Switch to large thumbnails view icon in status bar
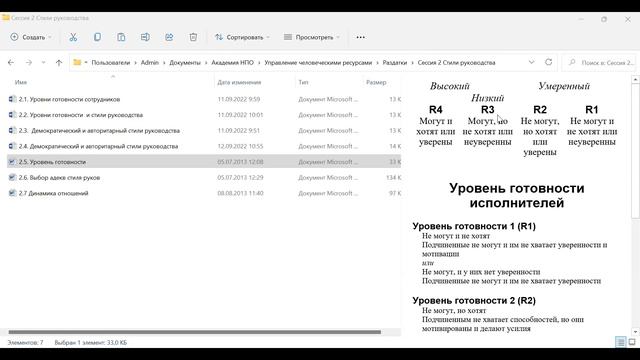640x360 pixels. (632, 342)
